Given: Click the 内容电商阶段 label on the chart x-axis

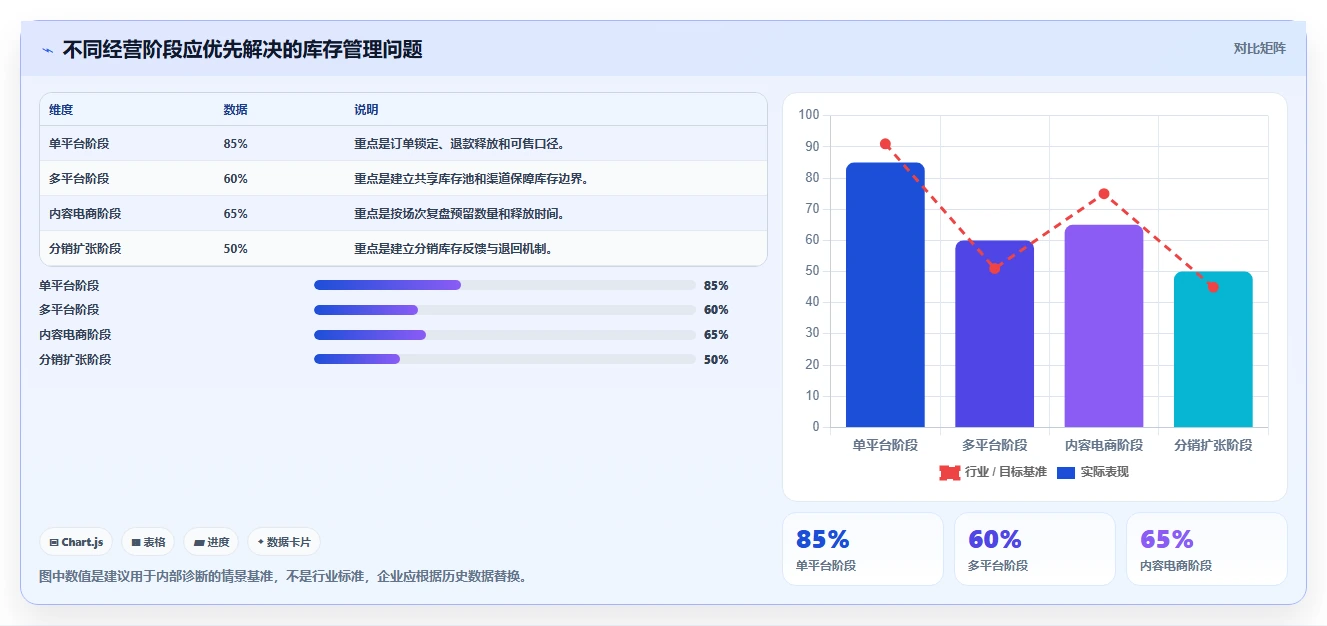Looking at the screenshot, I should pos(1104,445).
